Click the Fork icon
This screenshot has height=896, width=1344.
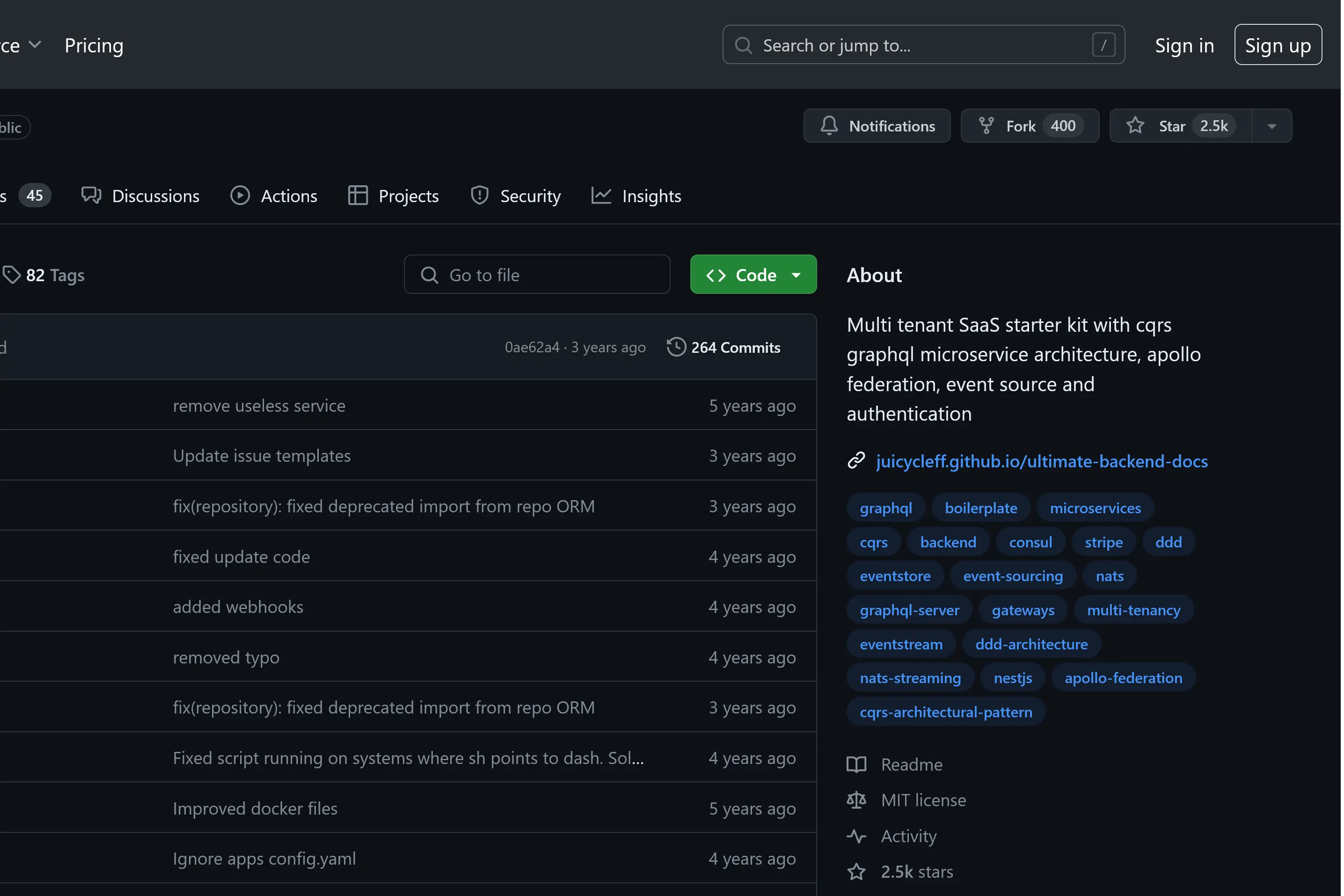tap(986, 126)
